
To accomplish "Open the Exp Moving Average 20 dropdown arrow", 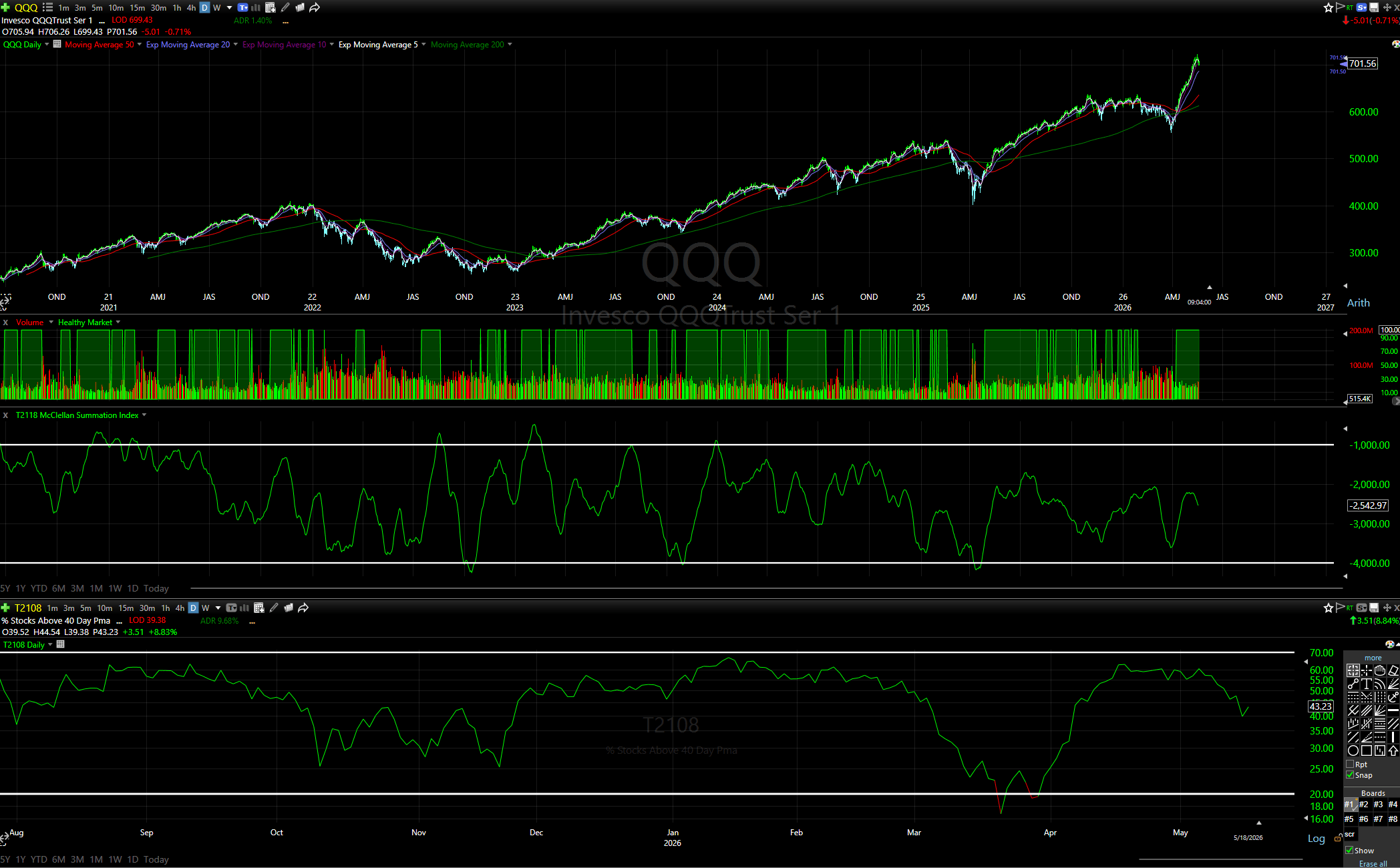I will 235,45.
